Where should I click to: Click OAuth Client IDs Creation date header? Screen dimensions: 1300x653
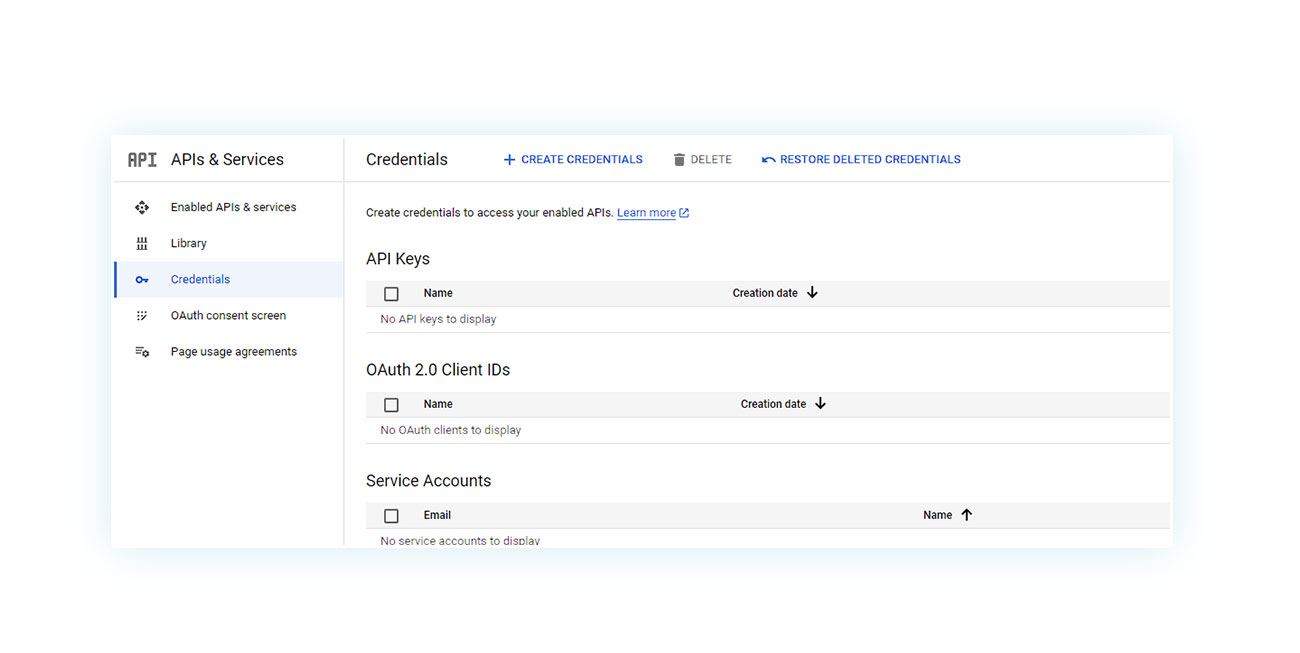(773, 404)
